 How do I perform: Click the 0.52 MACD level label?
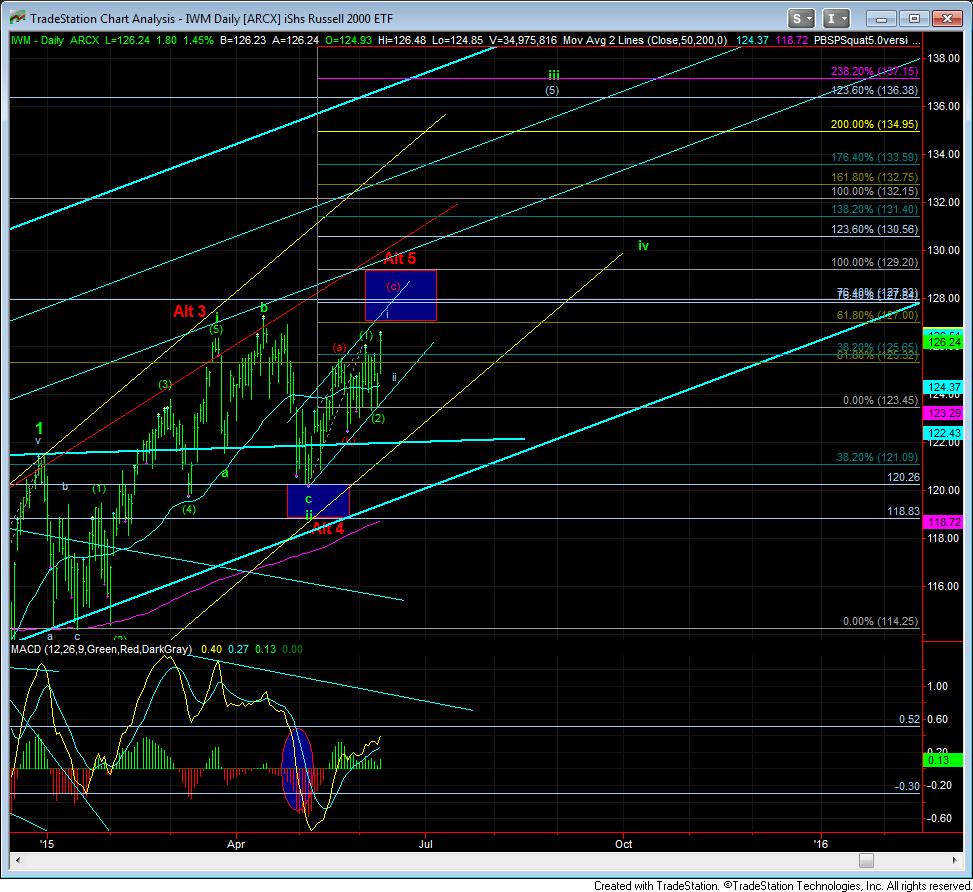pos(909,719)
